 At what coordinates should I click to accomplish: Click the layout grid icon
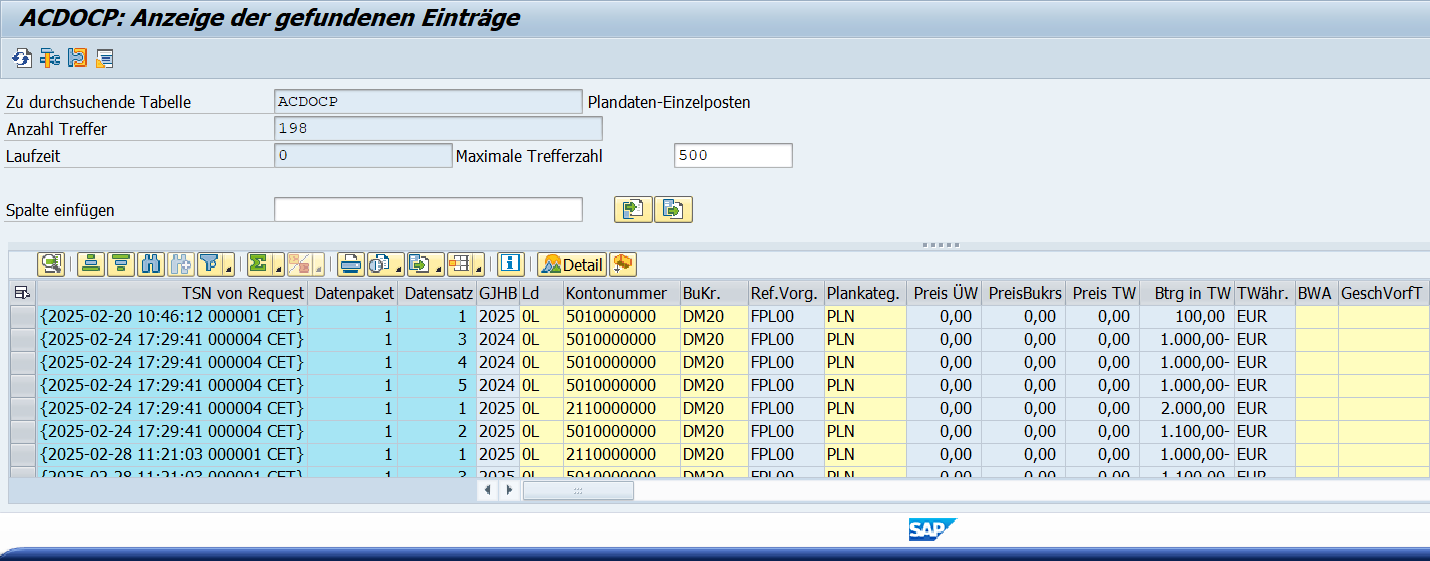click(x=459, y=264)
